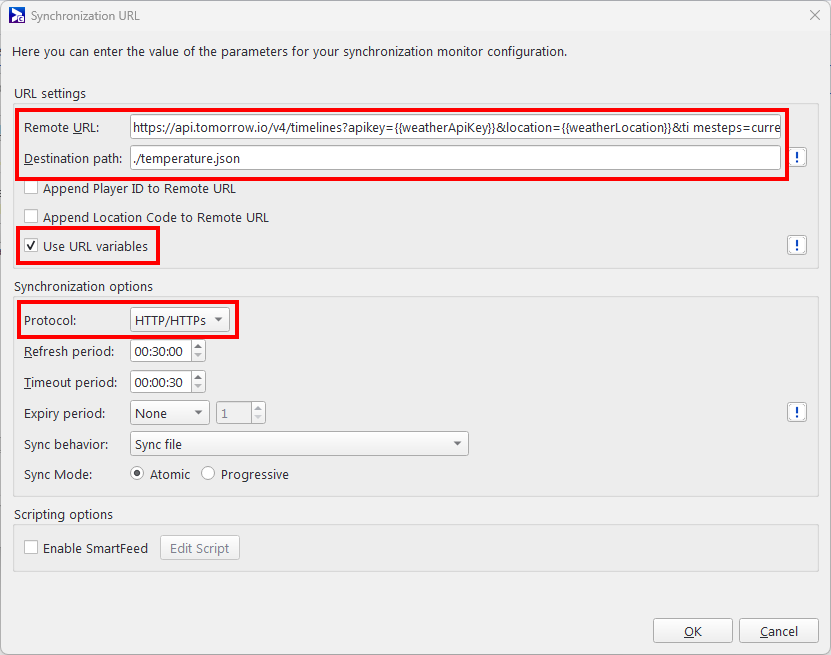
Task: Click the info icon beside Destination path
Action: 797,158
